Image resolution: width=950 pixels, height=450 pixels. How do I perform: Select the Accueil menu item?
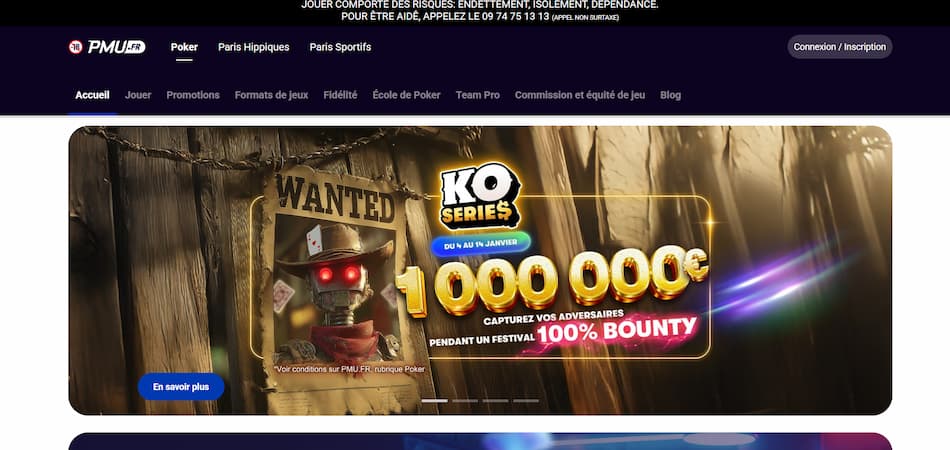pos(92,95)
